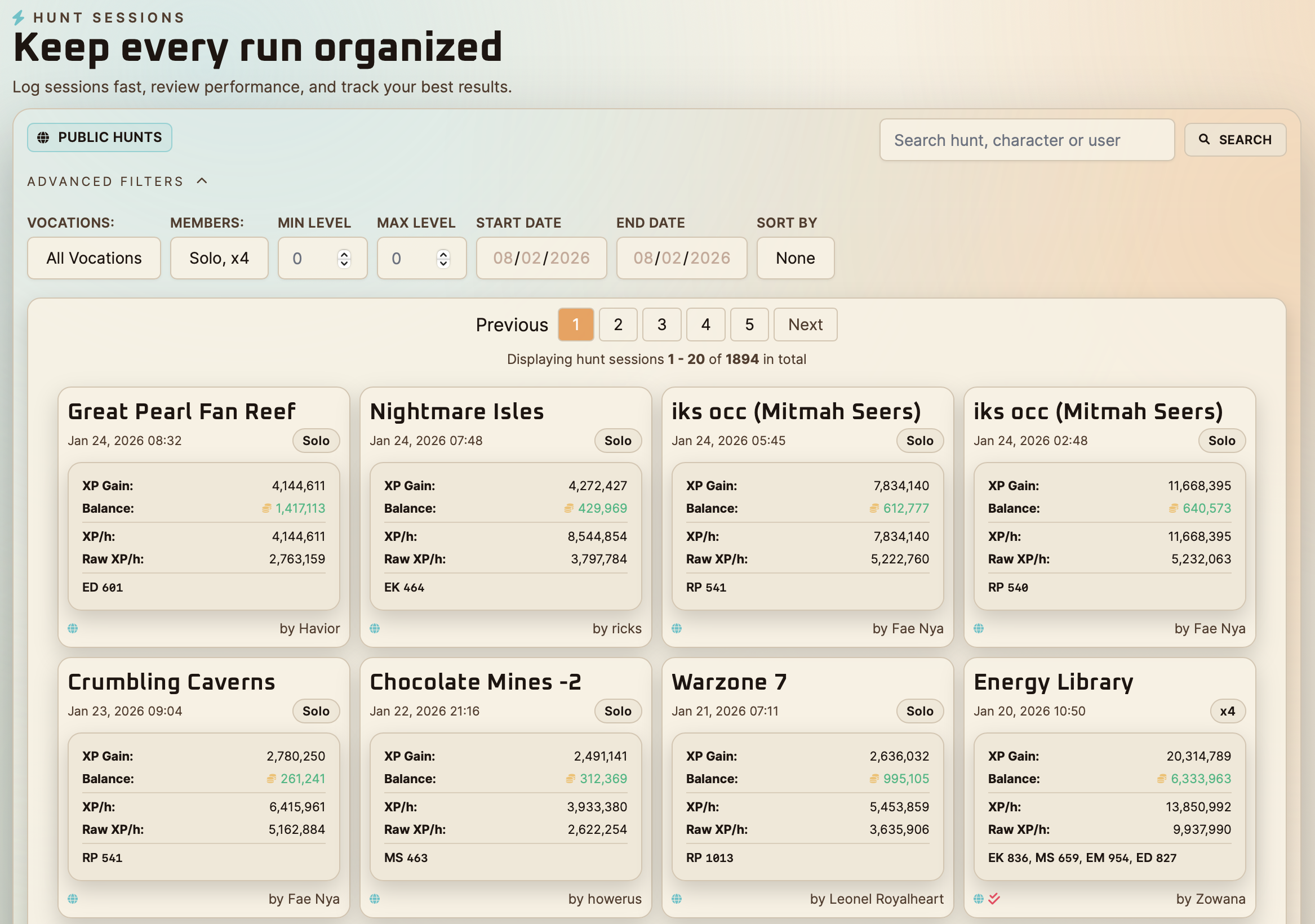Screen dimensions: 1315x924
Task: Go to page 3 of hunt sessions
Action: pyautogui.click(x=661, y=325)
